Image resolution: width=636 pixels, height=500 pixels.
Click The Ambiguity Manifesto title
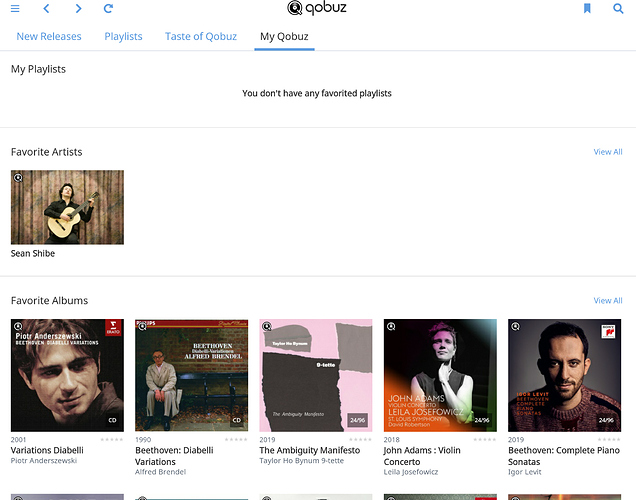tap(309, 451)
